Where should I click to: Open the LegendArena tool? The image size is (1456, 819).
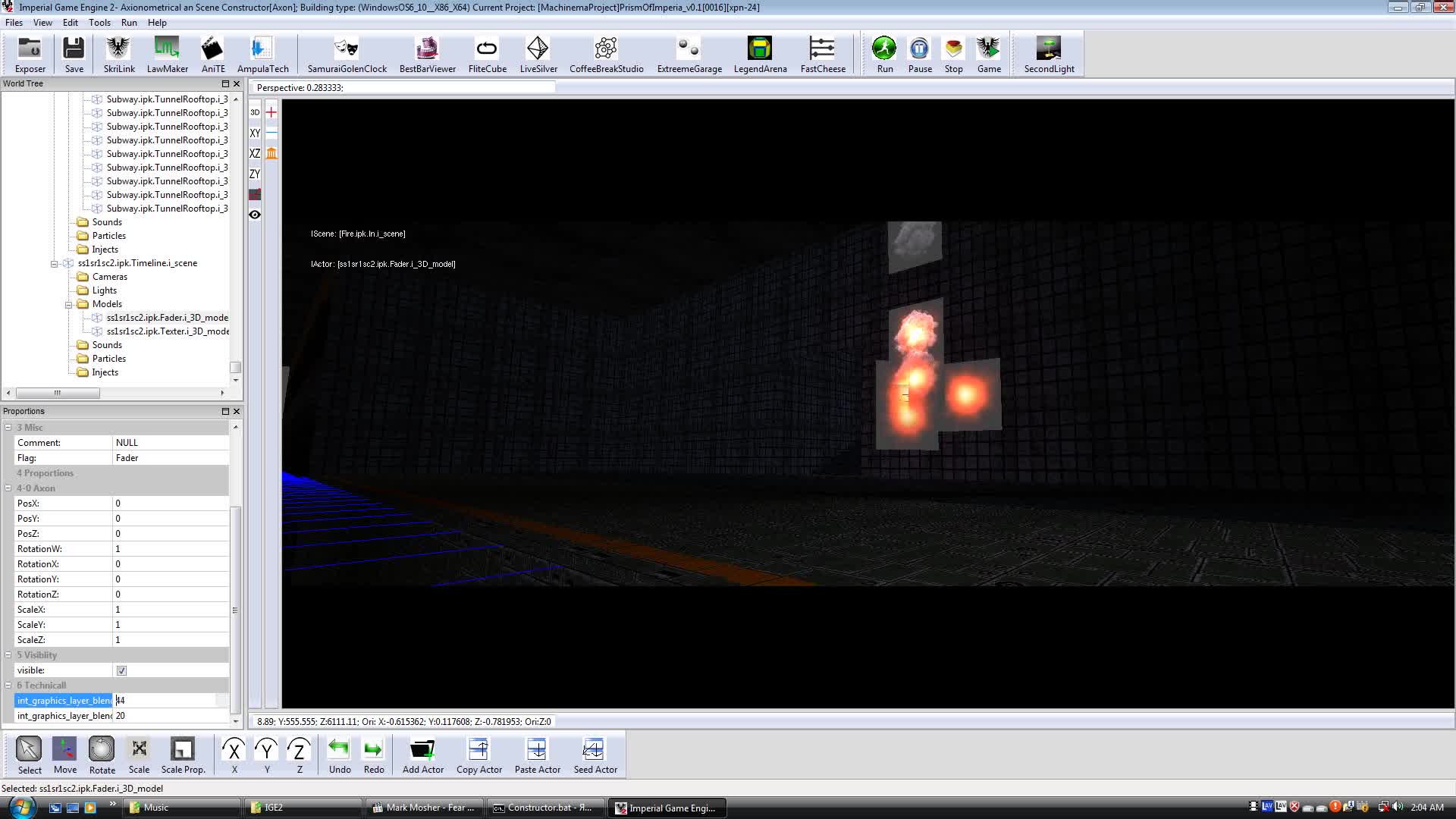click(760, 55)
